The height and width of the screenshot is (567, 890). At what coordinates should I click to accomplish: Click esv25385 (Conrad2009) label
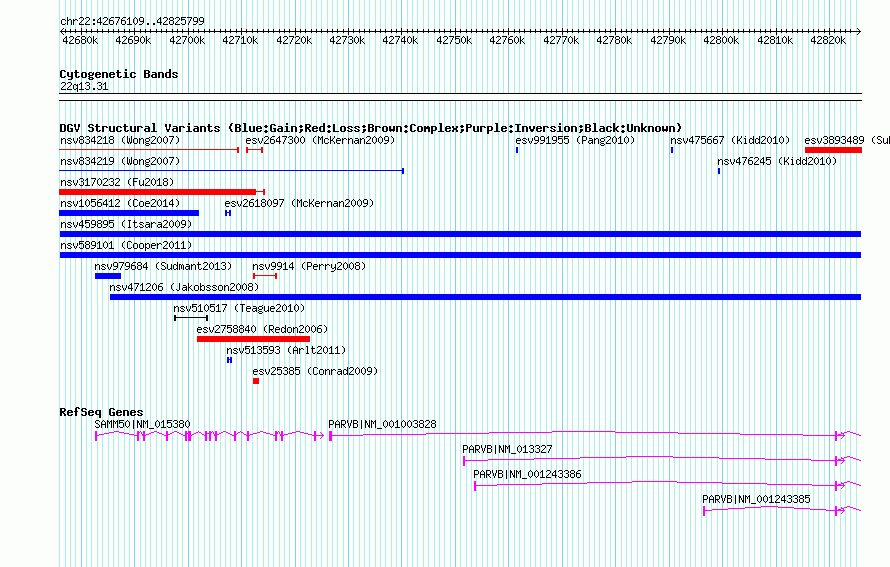click(315, 371)
